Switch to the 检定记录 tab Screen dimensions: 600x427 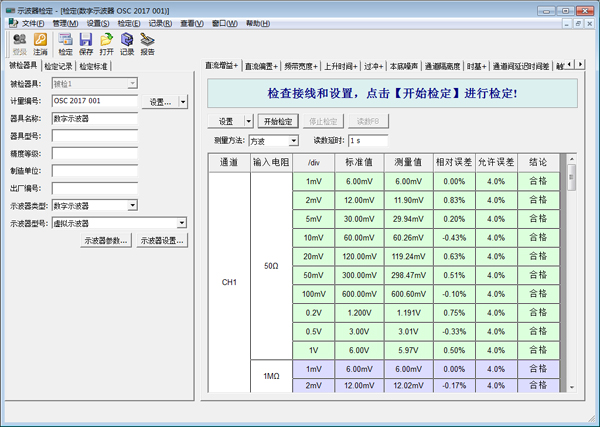pos(59,67)
